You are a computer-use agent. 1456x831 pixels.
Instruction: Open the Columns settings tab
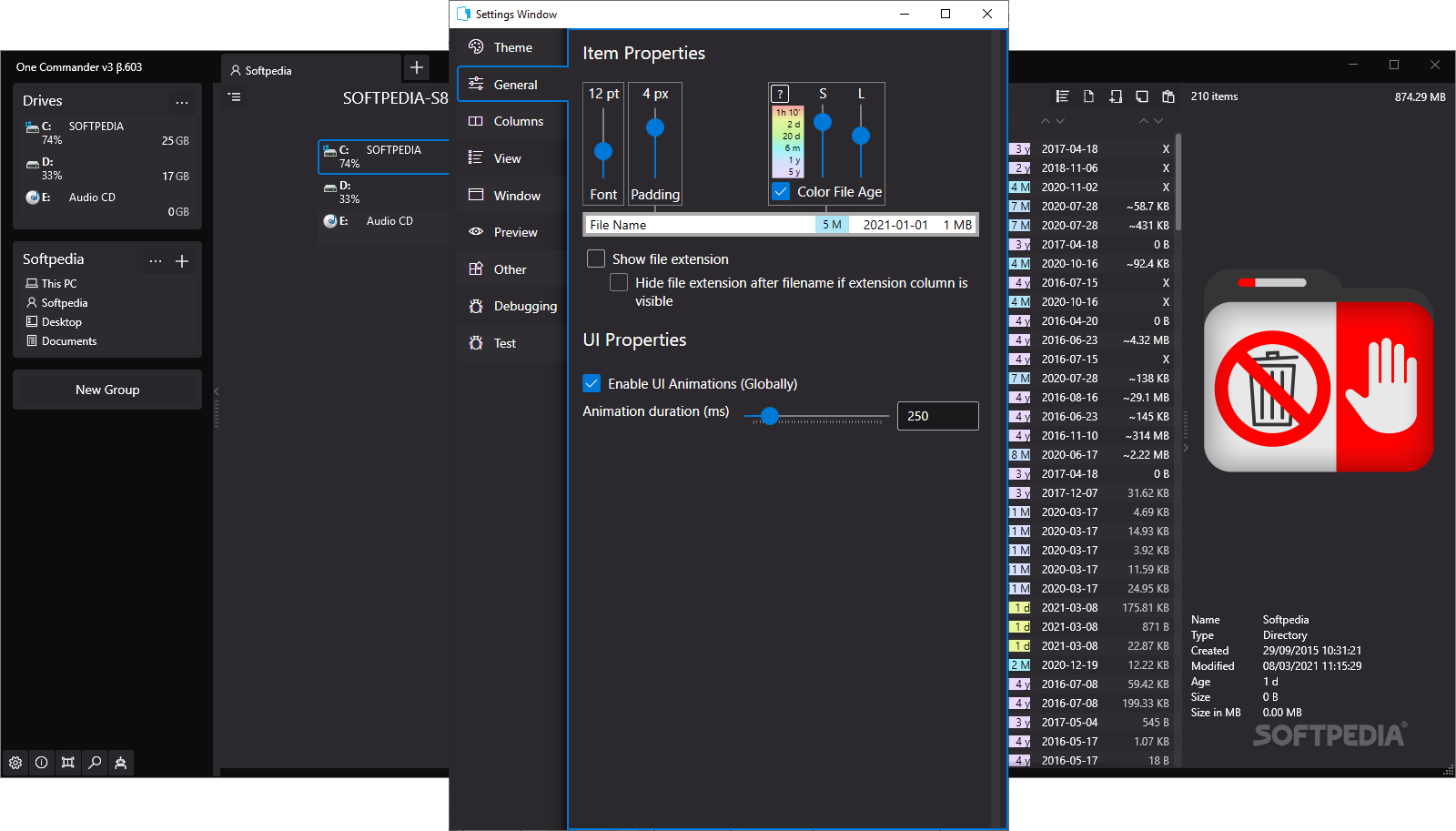(512, 121)
